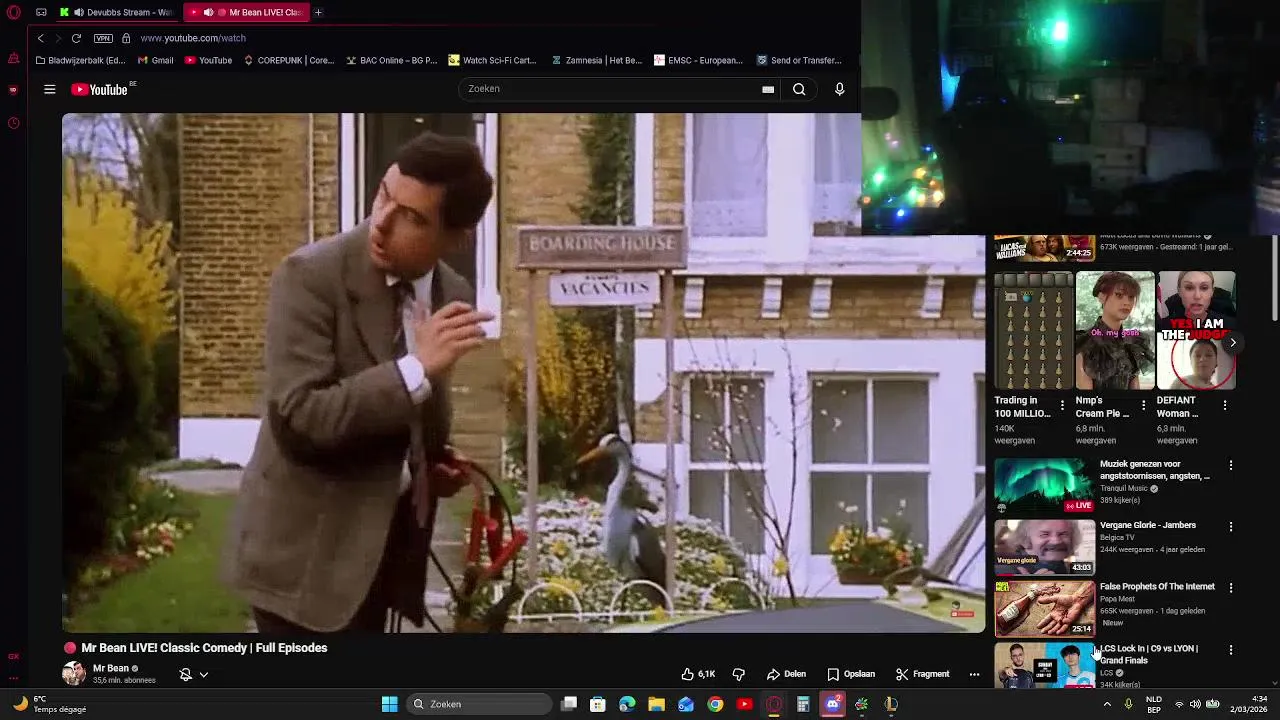The width and height of the screenshot is (1280, 720).
Task: Open the Opera sidebar history clock icon
Action: pos(13,123)
